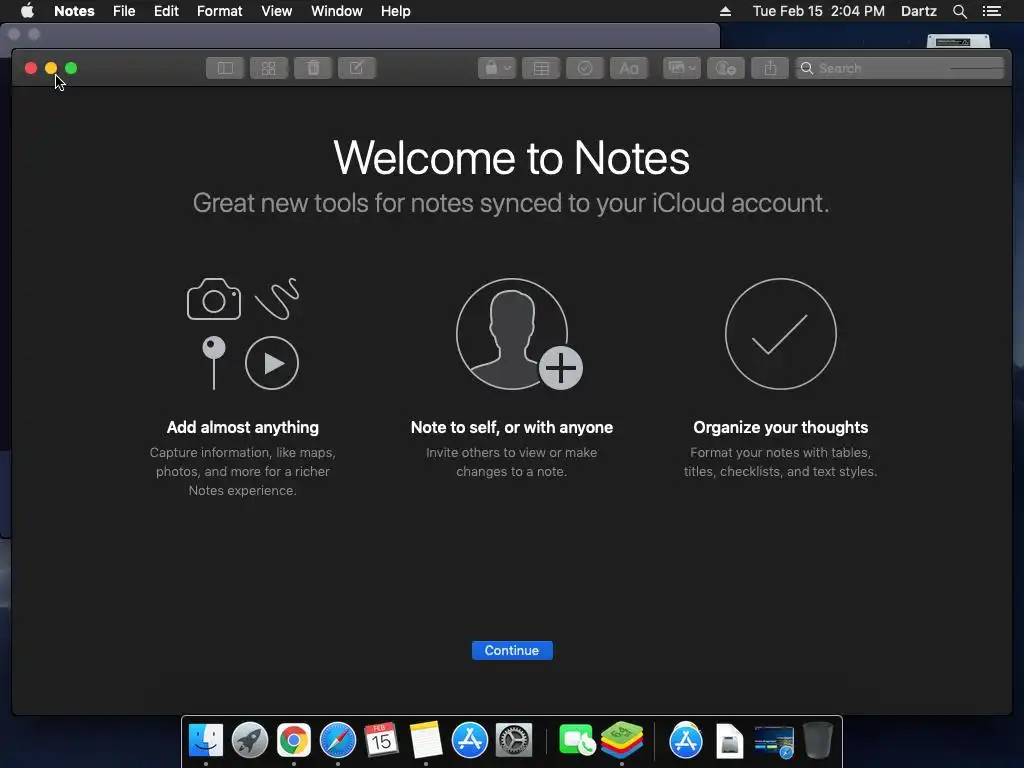The image size is (1024, 768).
Task: Click the trash delete note icon
Action: 313,69
